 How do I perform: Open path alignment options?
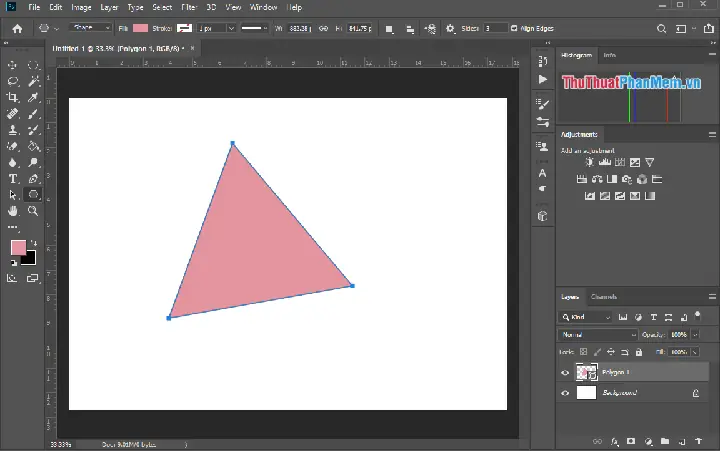click(x=410, y=29)
